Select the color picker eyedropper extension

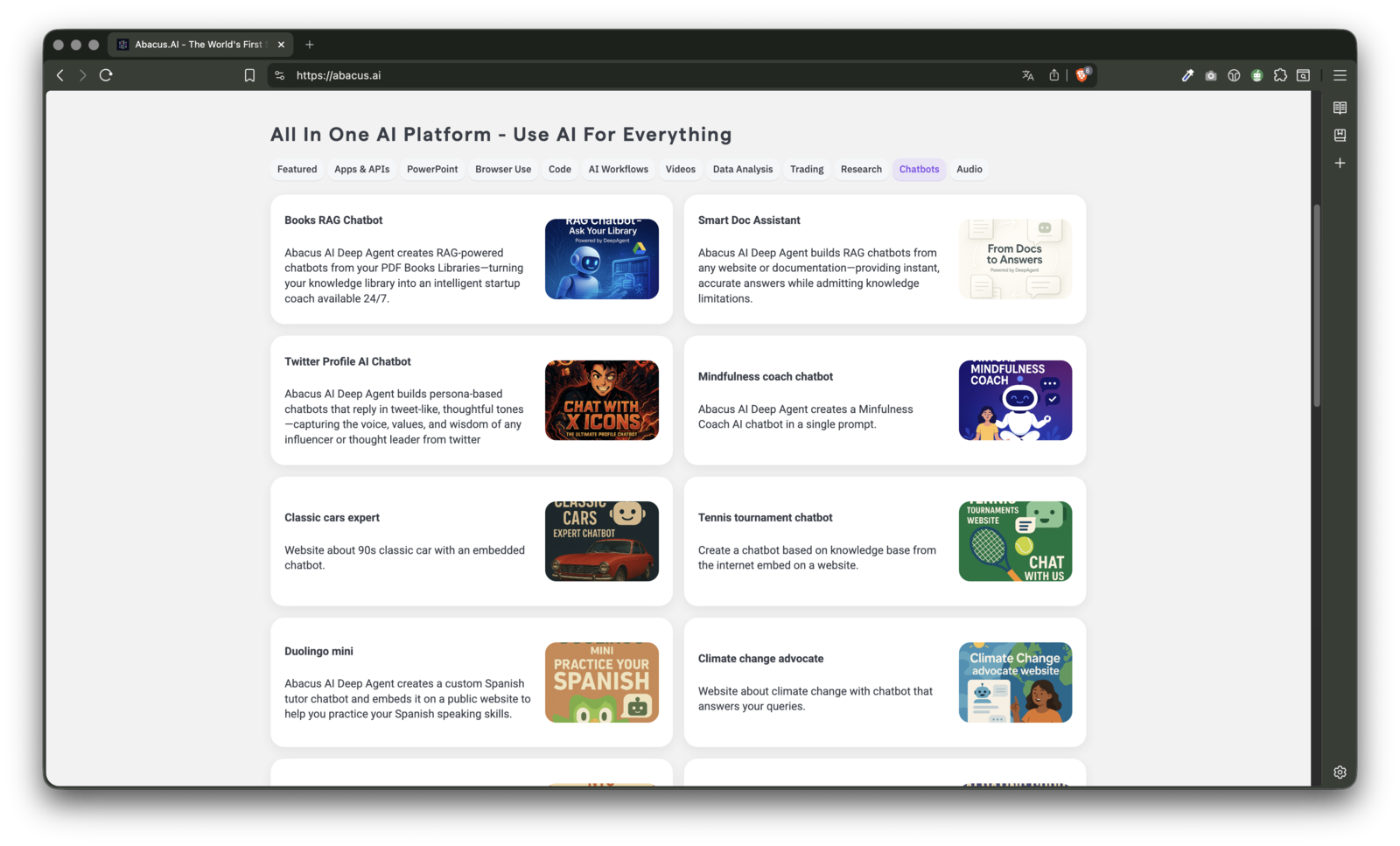[x=1187, y=75]
